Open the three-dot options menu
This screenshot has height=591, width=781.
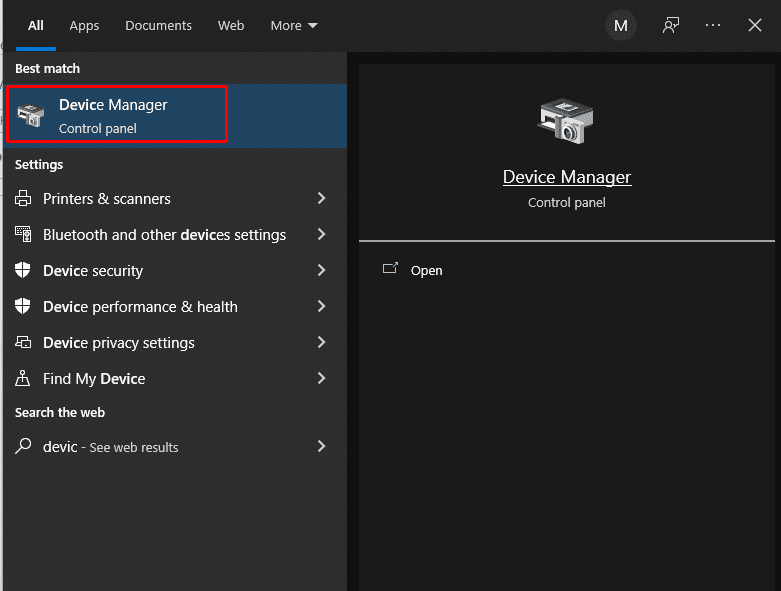pyautogui.click(x=713, y=25)
